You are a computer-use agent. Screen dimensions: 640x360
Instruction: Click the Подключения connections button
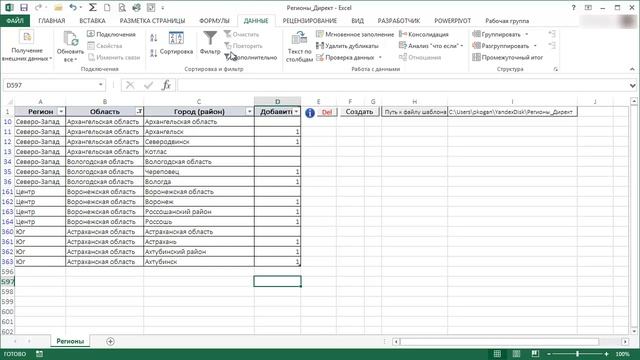click(x=111, y=34)
